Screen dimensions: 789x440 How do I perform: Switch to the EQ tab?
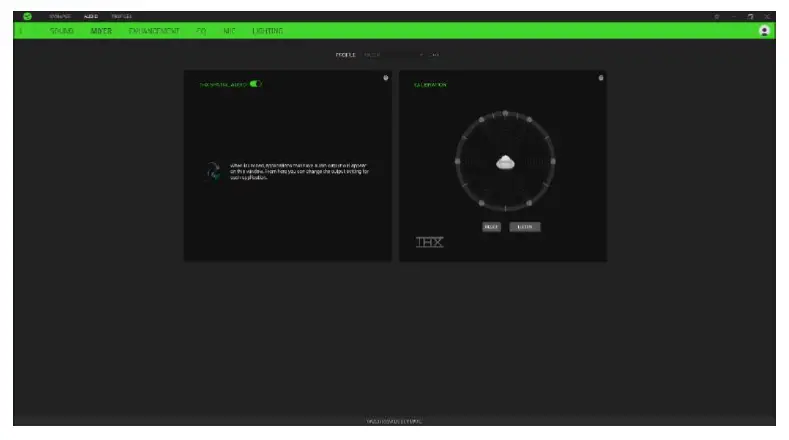click(201, 31)
